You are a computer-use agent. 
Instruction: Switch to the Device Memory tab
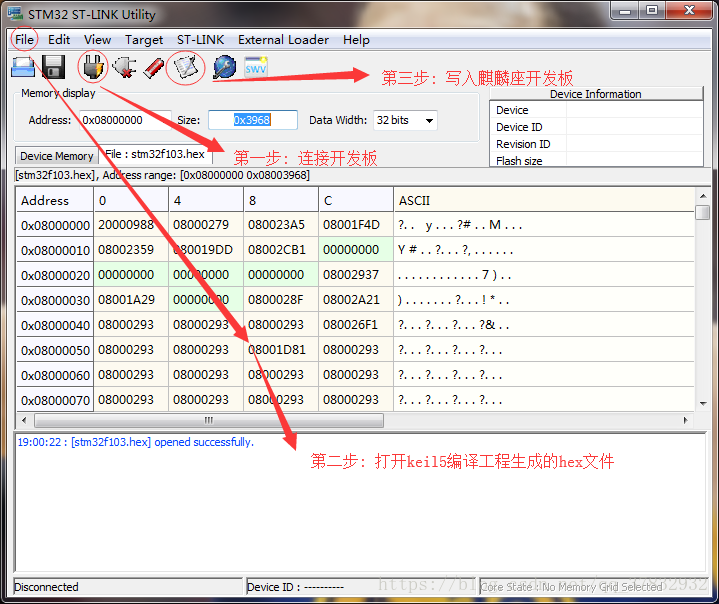57,156
